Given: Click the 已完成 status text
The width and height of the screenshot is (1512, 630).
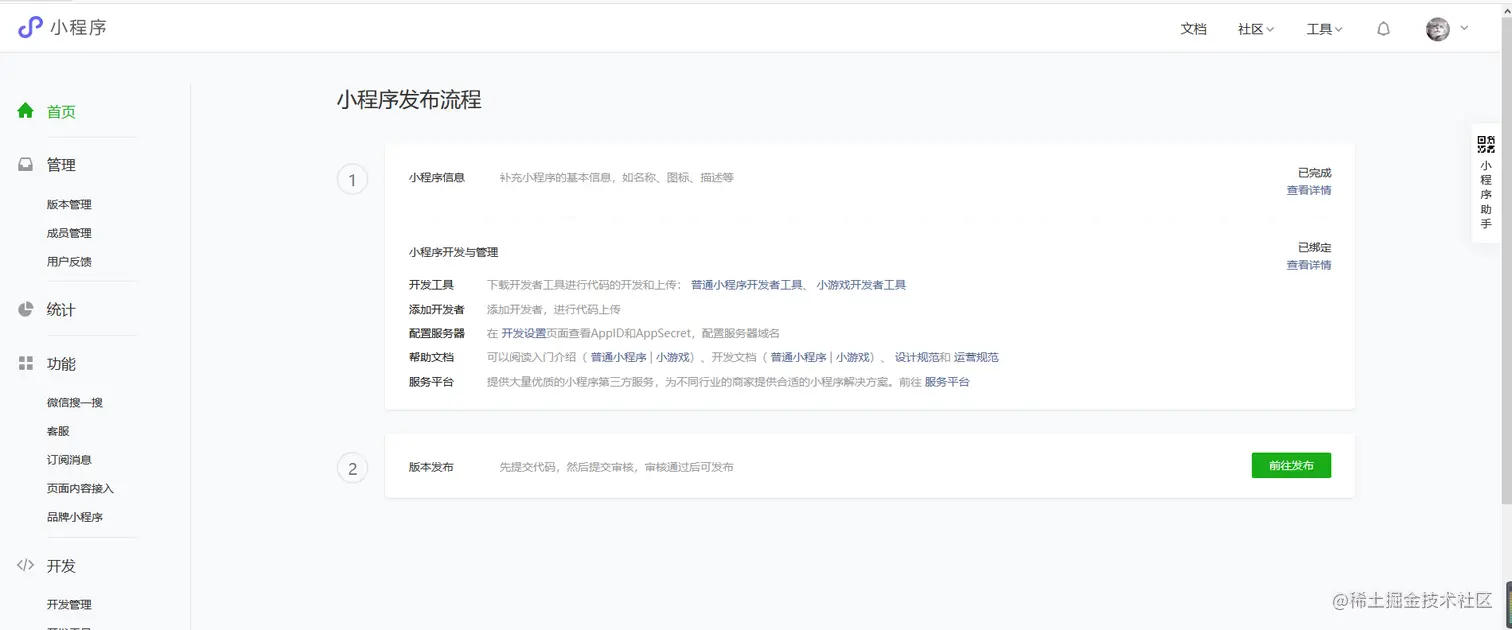Looking at the screenshot, I should point(1314,173).
